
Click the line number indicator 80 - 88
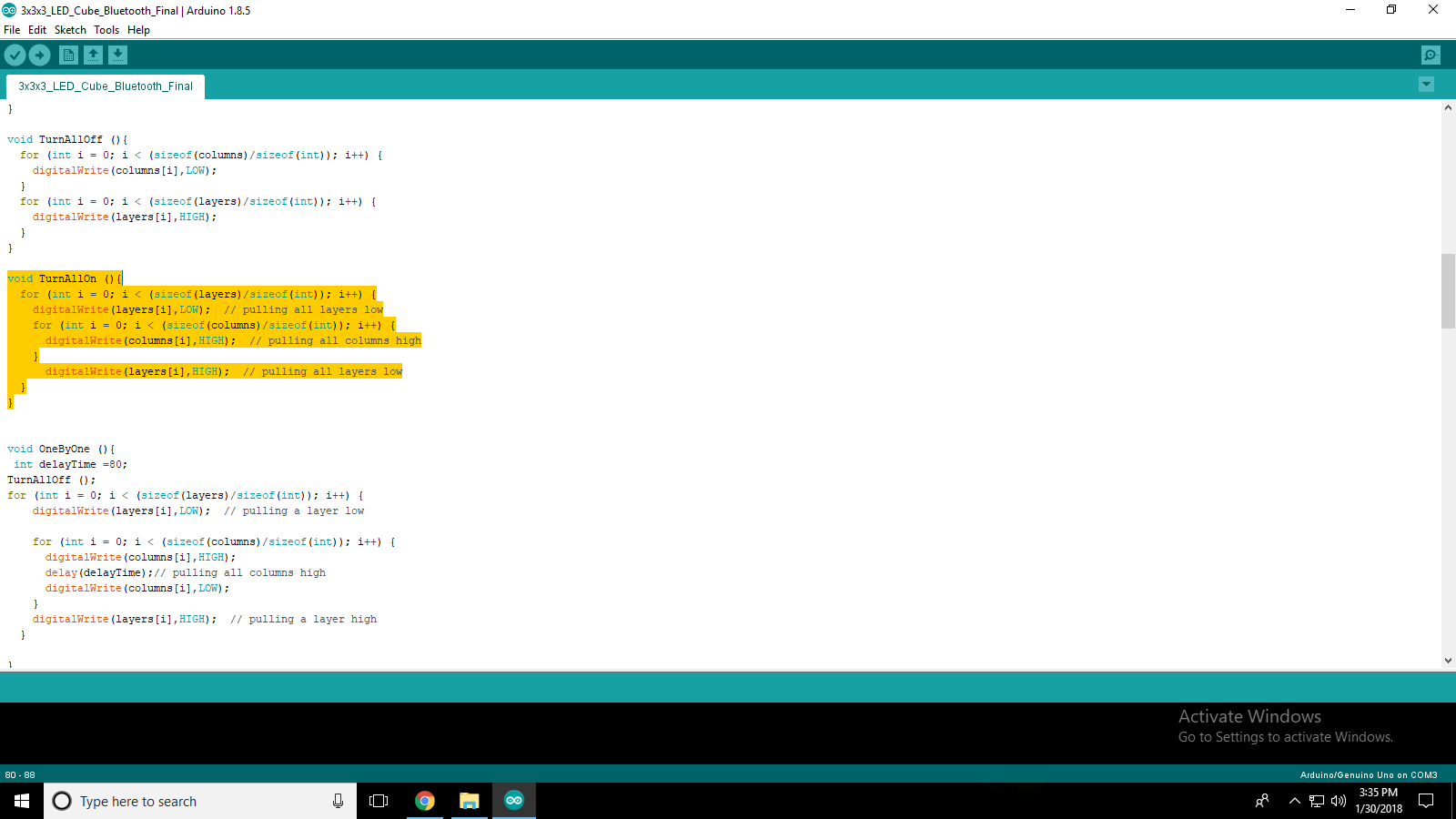pos(20,775)
